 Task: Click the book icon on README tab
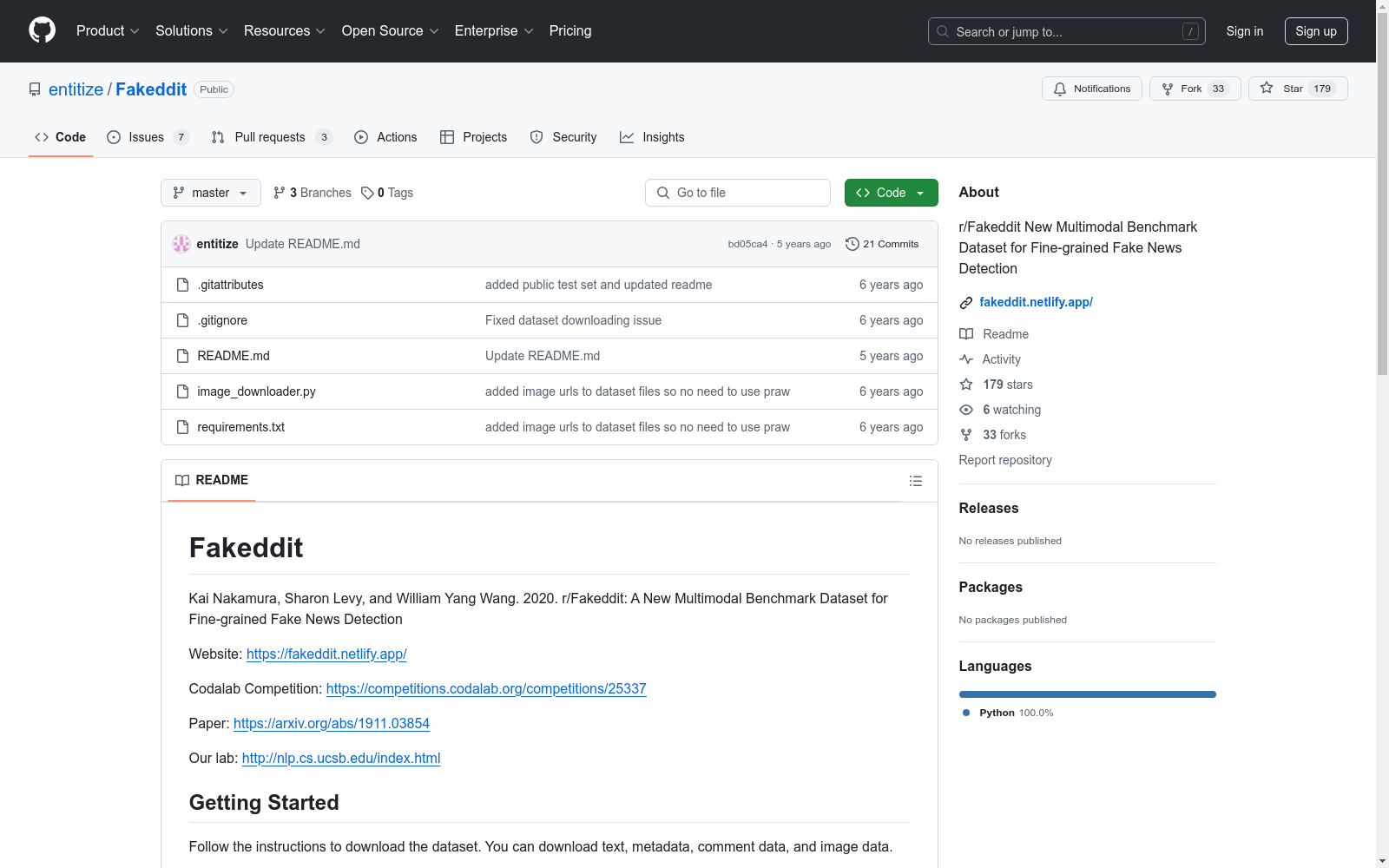tap(182, 480)
